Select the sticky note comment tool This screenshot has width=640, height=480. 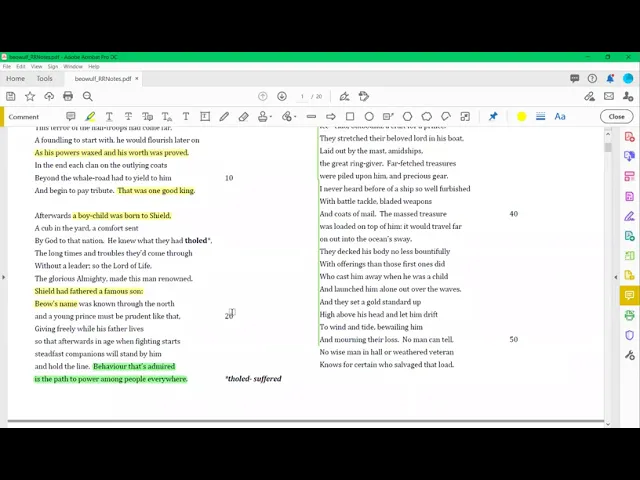(71, 117)
